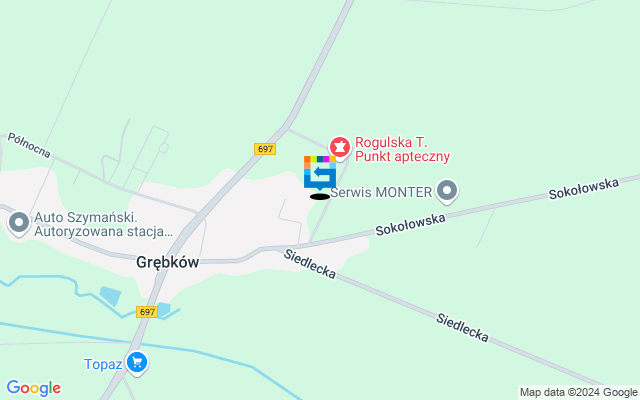Click the upper Siedlecka street label
This screenshot has width=640, height=400.
(x=310, y=264)
